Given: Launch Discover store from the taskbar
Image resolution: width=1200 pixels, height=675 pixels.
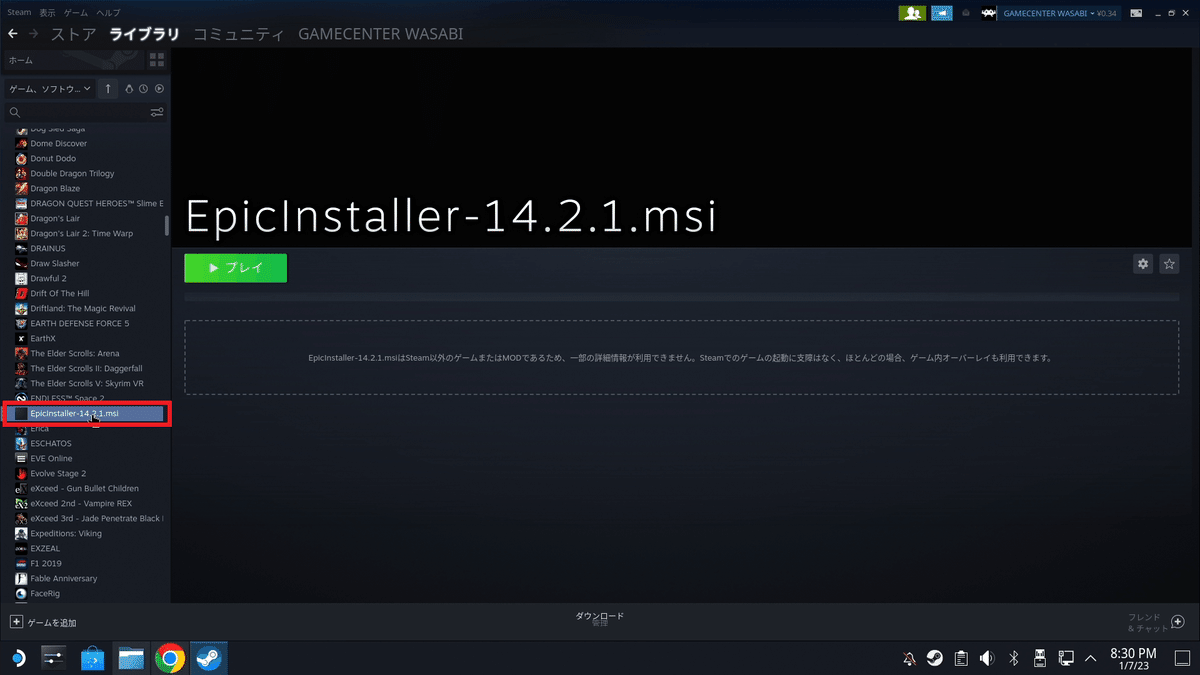Looking at the screenshot, I should tap(92, 658).
